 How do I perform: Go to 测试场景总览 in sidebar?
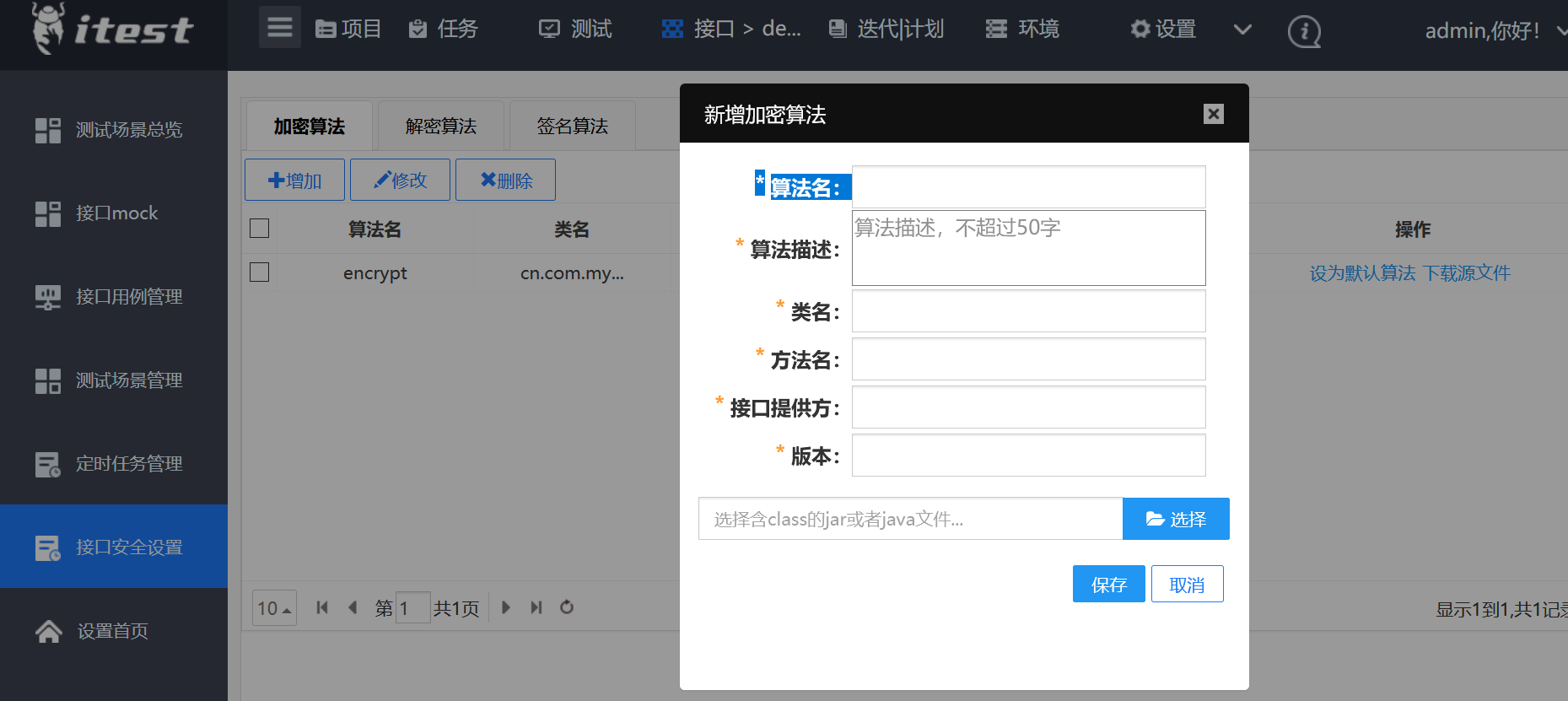click(x=114, y=130)
